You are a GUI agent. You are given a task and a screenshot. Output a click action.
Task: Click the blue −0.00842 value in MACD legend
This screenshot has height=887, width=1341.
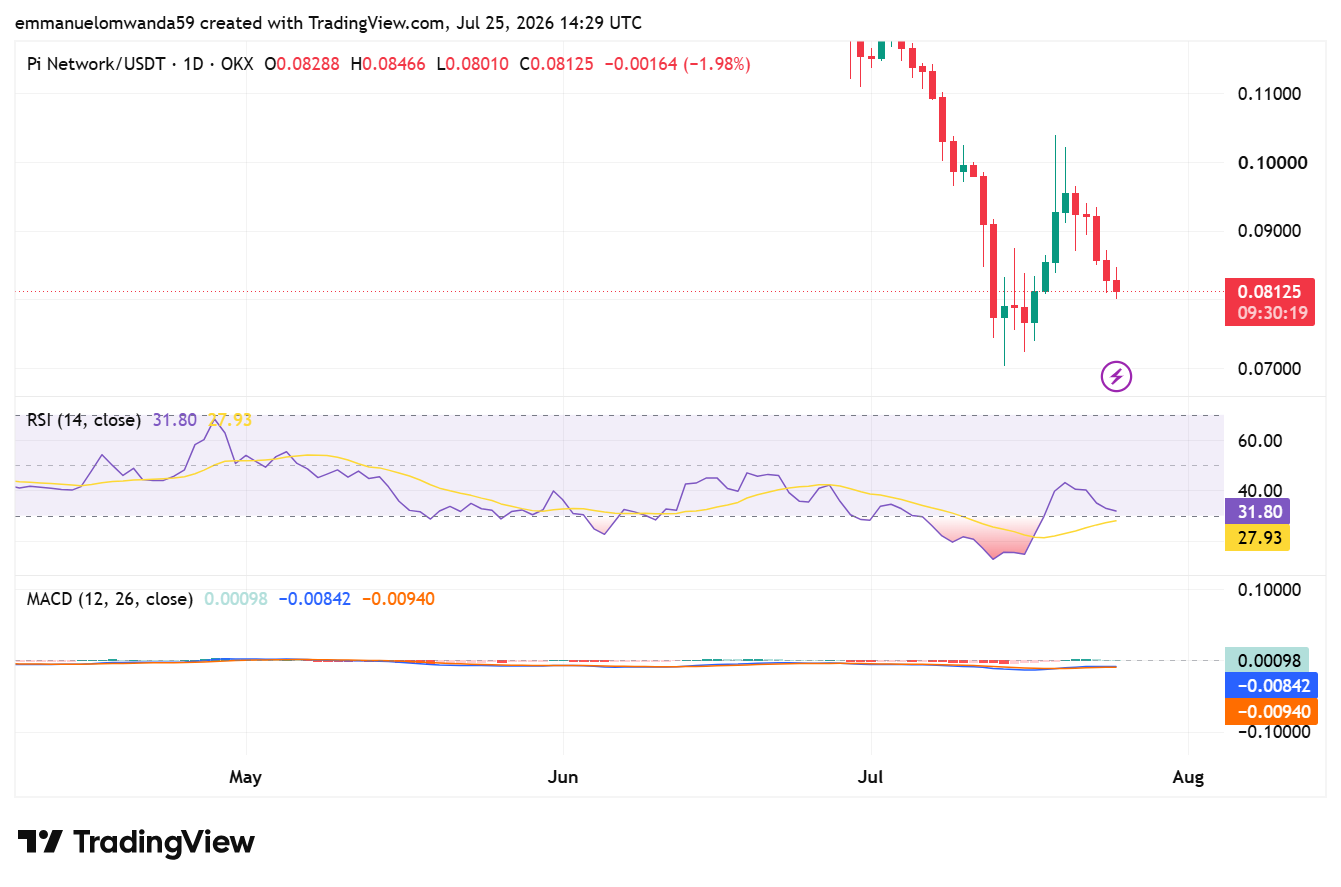(314, 599)
